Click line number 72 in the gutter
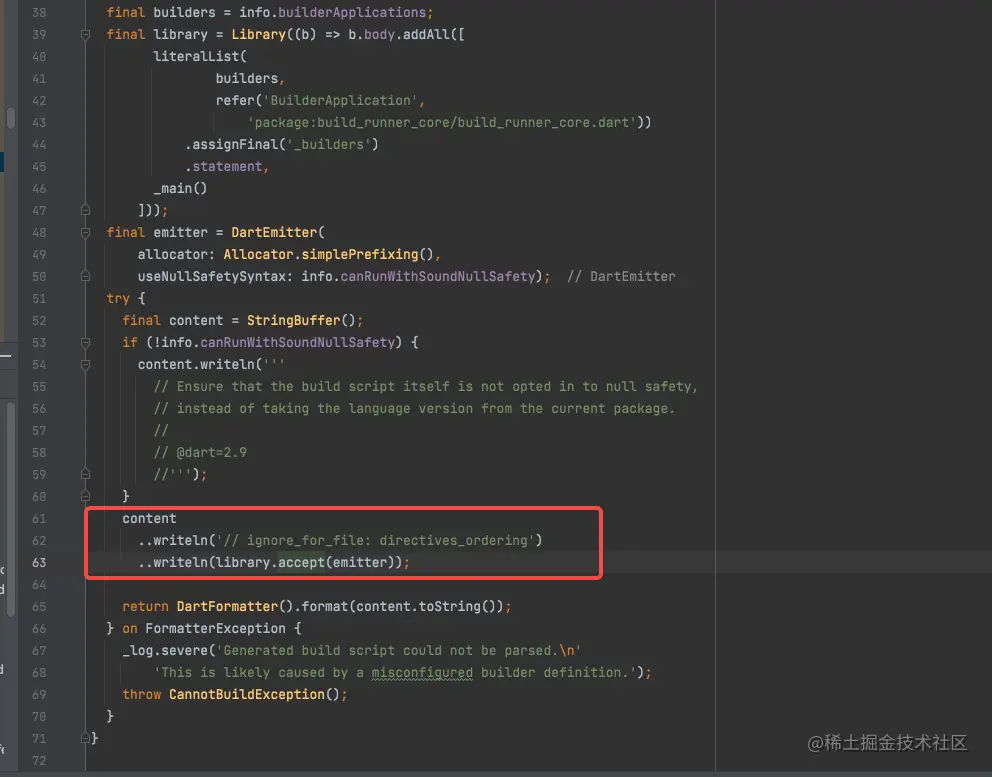The image size is (992, 777). point(39,760)
